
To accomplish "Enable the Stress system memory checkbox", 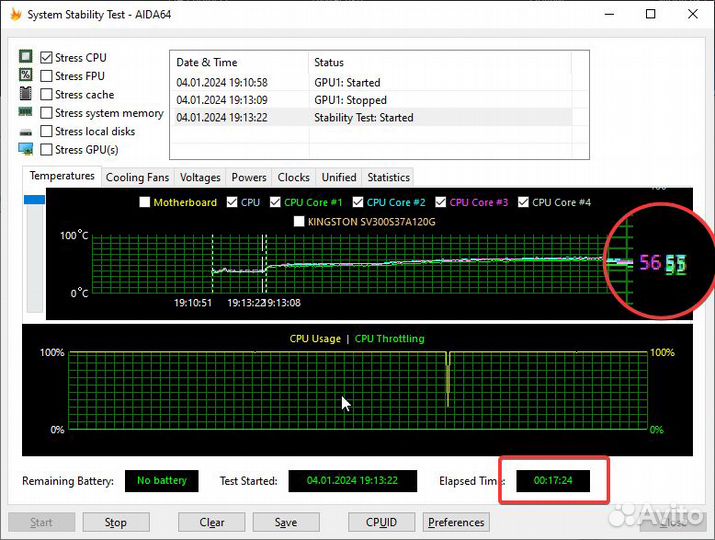I will (x=46, y=113).
